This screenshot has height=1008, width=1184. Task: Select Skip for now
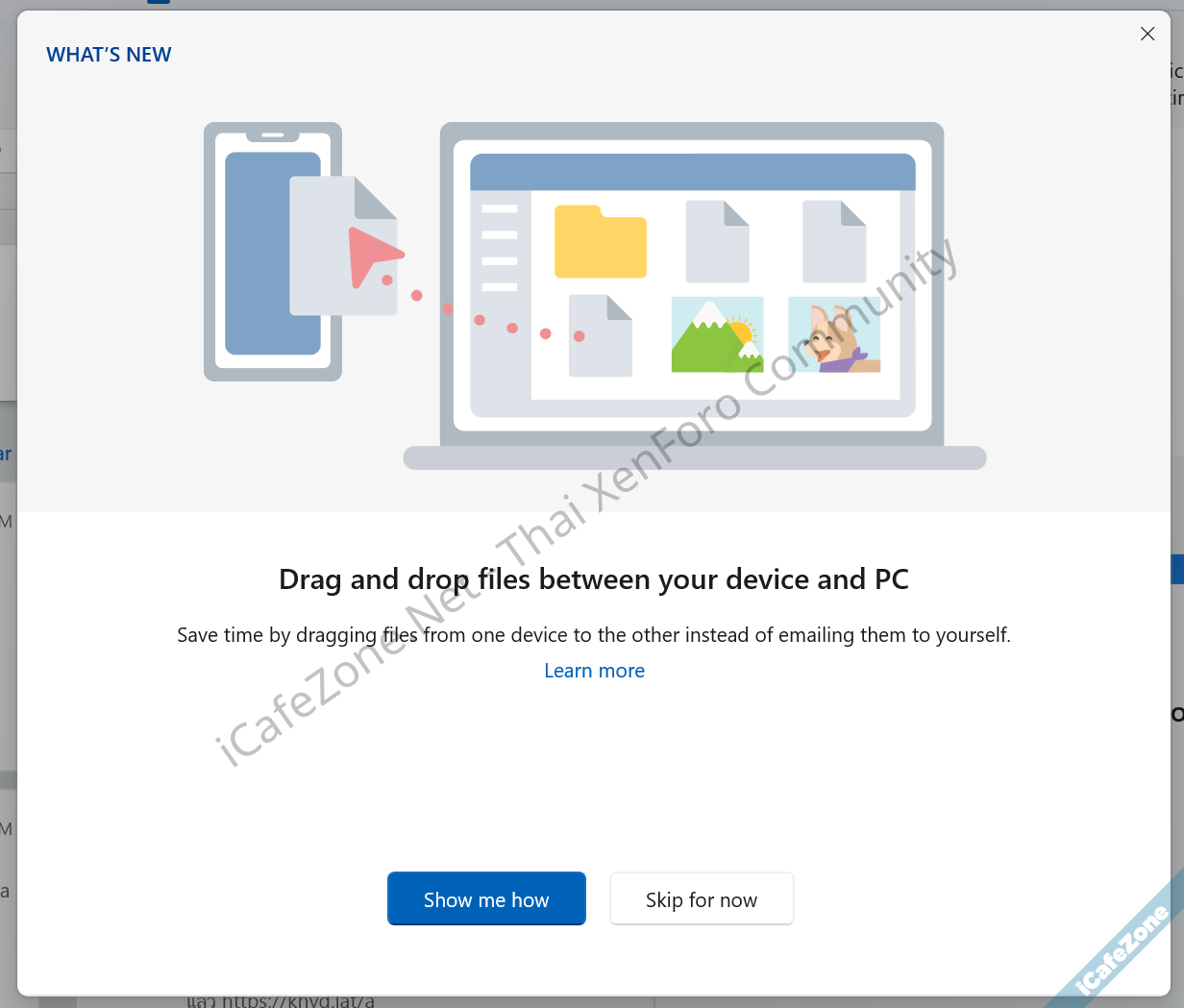(x=702, y=898)
